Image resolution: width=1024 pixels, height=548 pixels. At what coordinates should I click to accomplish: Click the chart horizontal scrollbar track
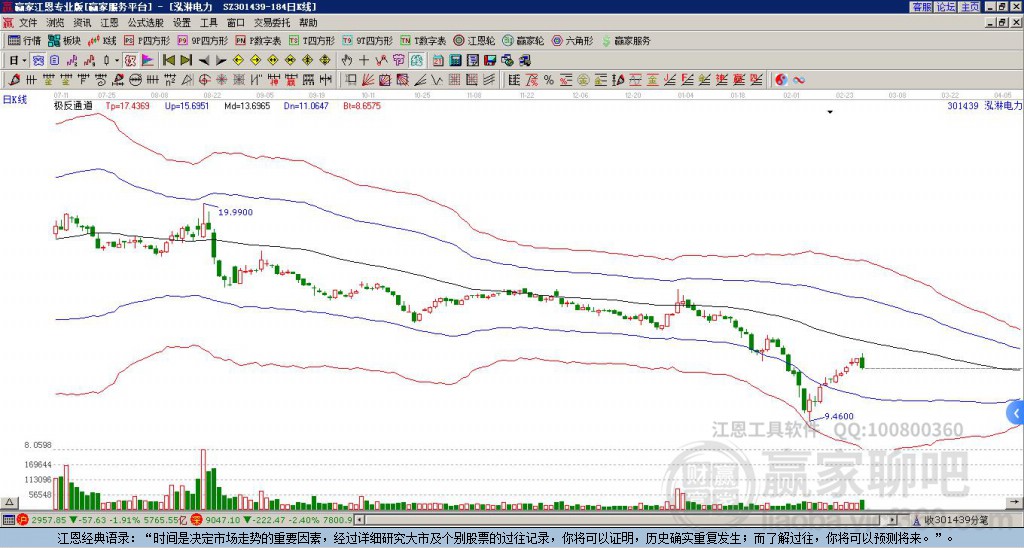(627, 520)
